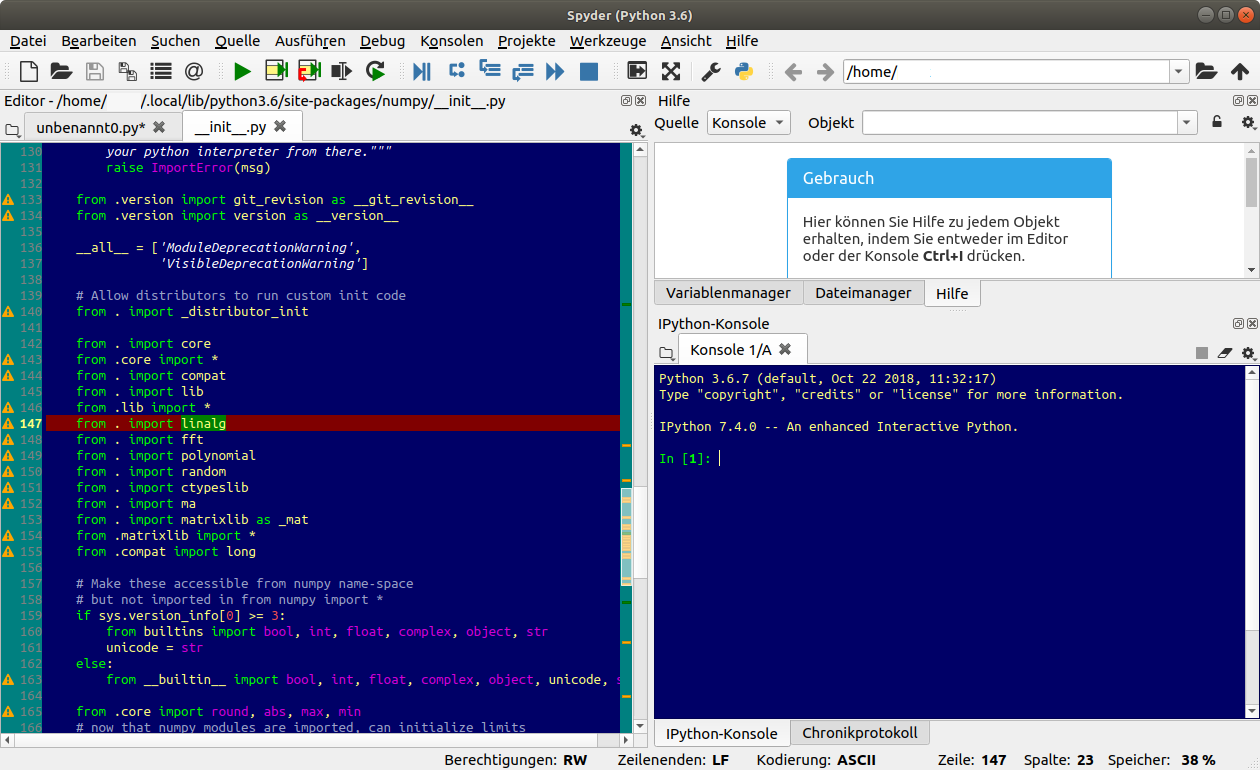Re-run the last script

click(x=374, y=71)
